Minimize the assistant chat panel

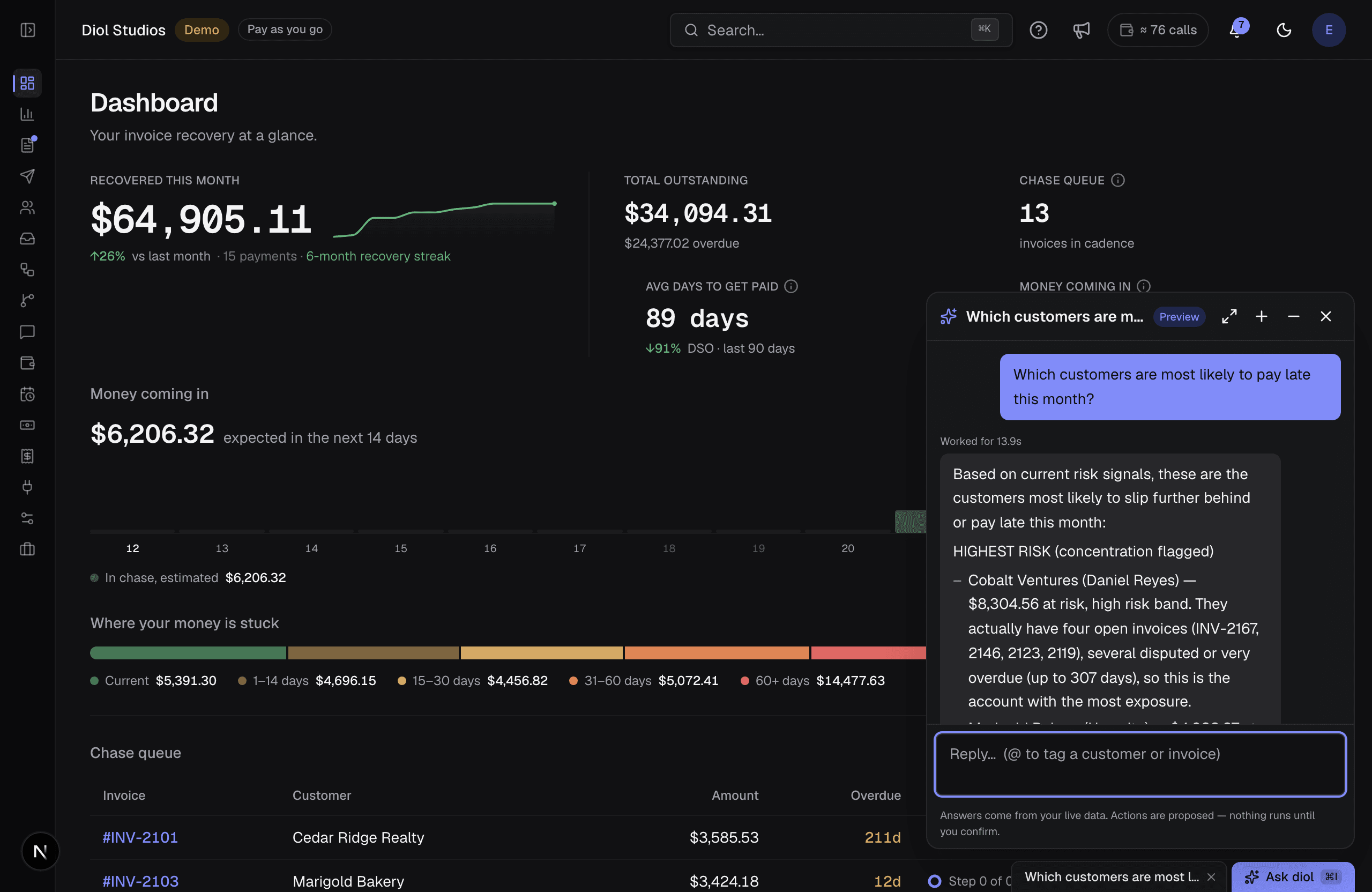1294,317
